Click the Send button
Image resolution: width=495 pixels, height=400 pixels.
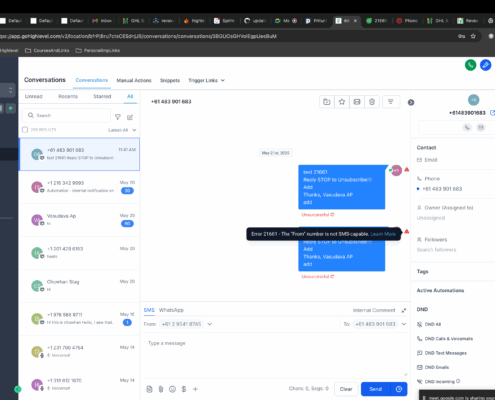coord(376,389)
